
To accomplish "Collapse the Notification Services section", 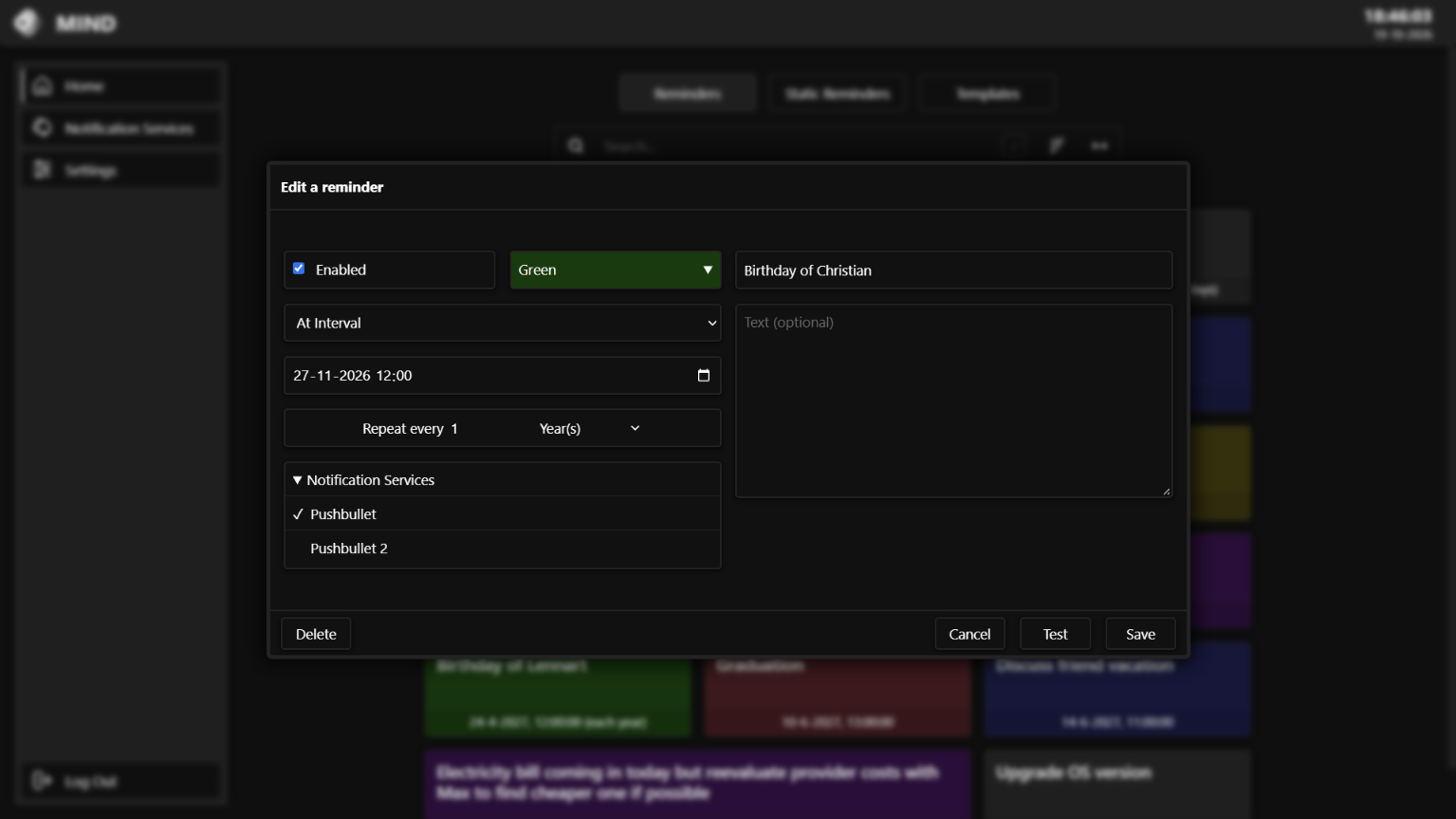I will (503, 480).
